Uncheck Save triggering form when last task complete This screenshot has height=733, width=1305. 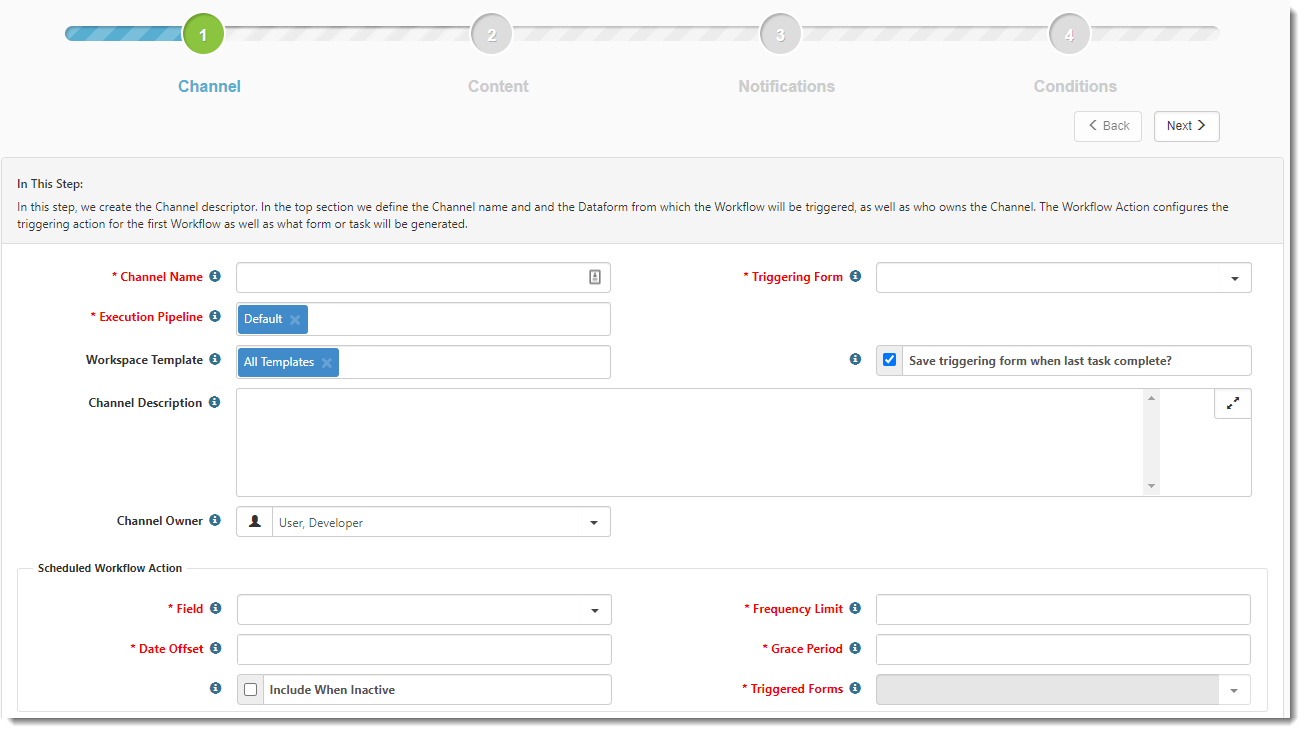point(889,360)
